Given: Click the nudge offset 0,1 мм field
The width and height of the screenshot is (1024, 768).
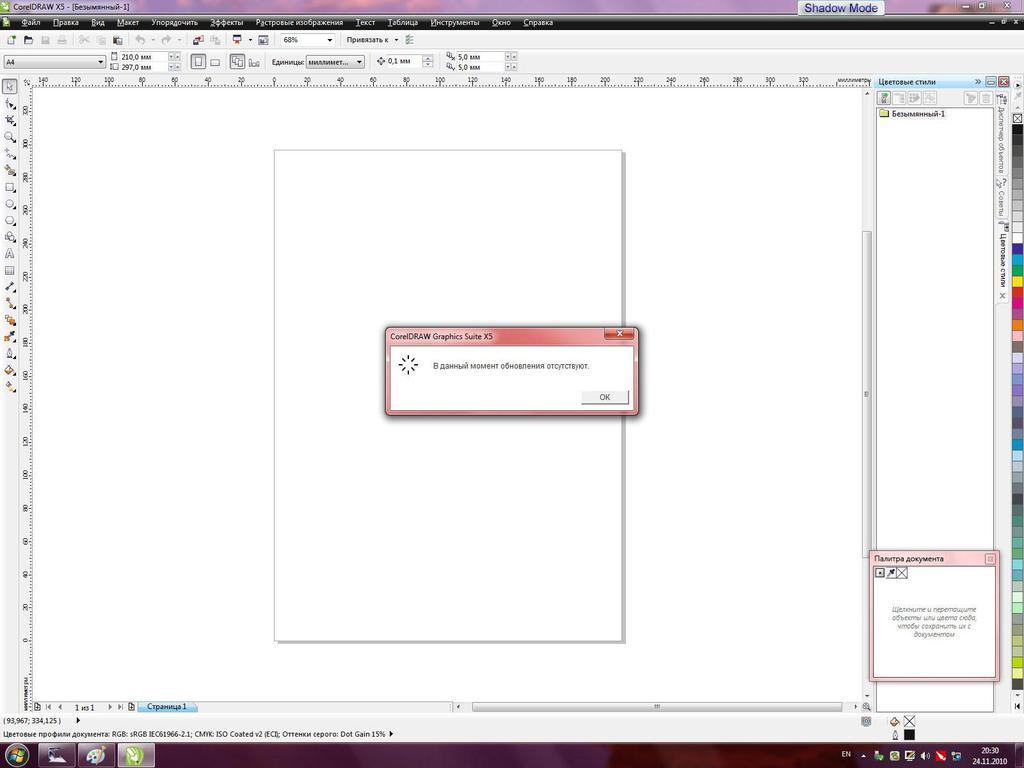Looking at the screenshot, I should pos(404,61).
